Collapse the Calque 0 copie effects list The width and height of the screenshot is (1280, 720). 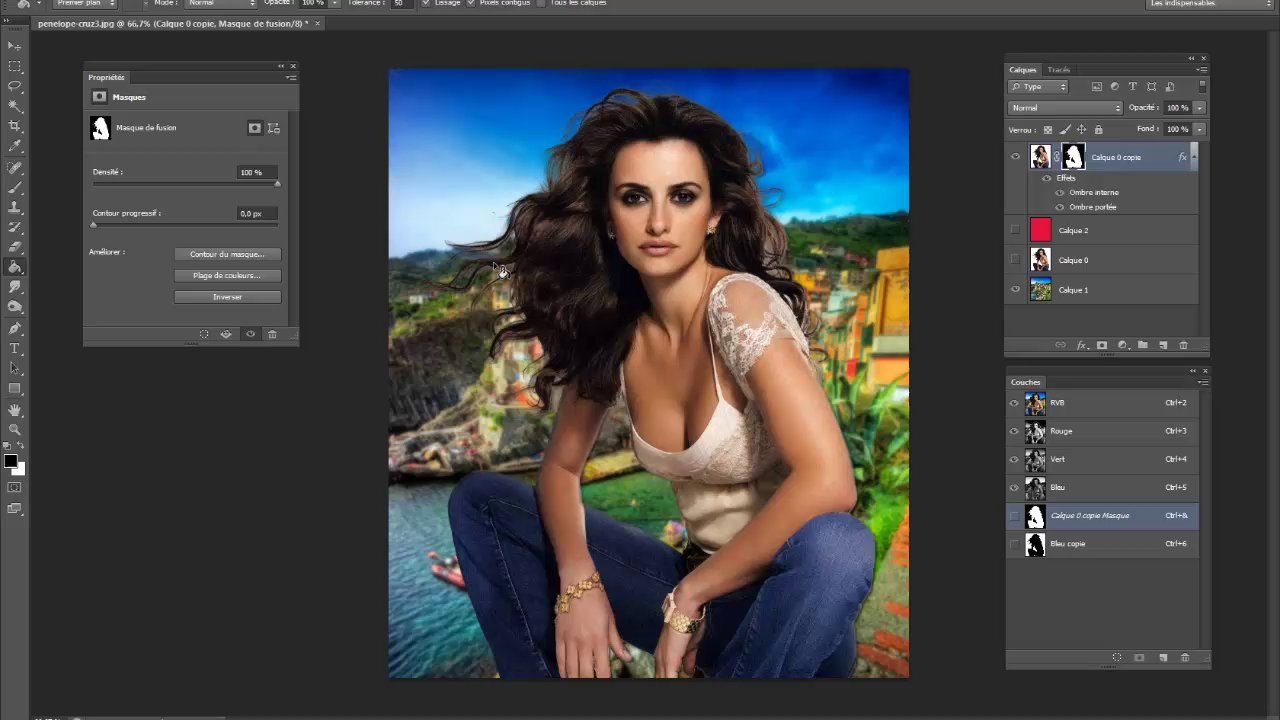coord(1194,157)
